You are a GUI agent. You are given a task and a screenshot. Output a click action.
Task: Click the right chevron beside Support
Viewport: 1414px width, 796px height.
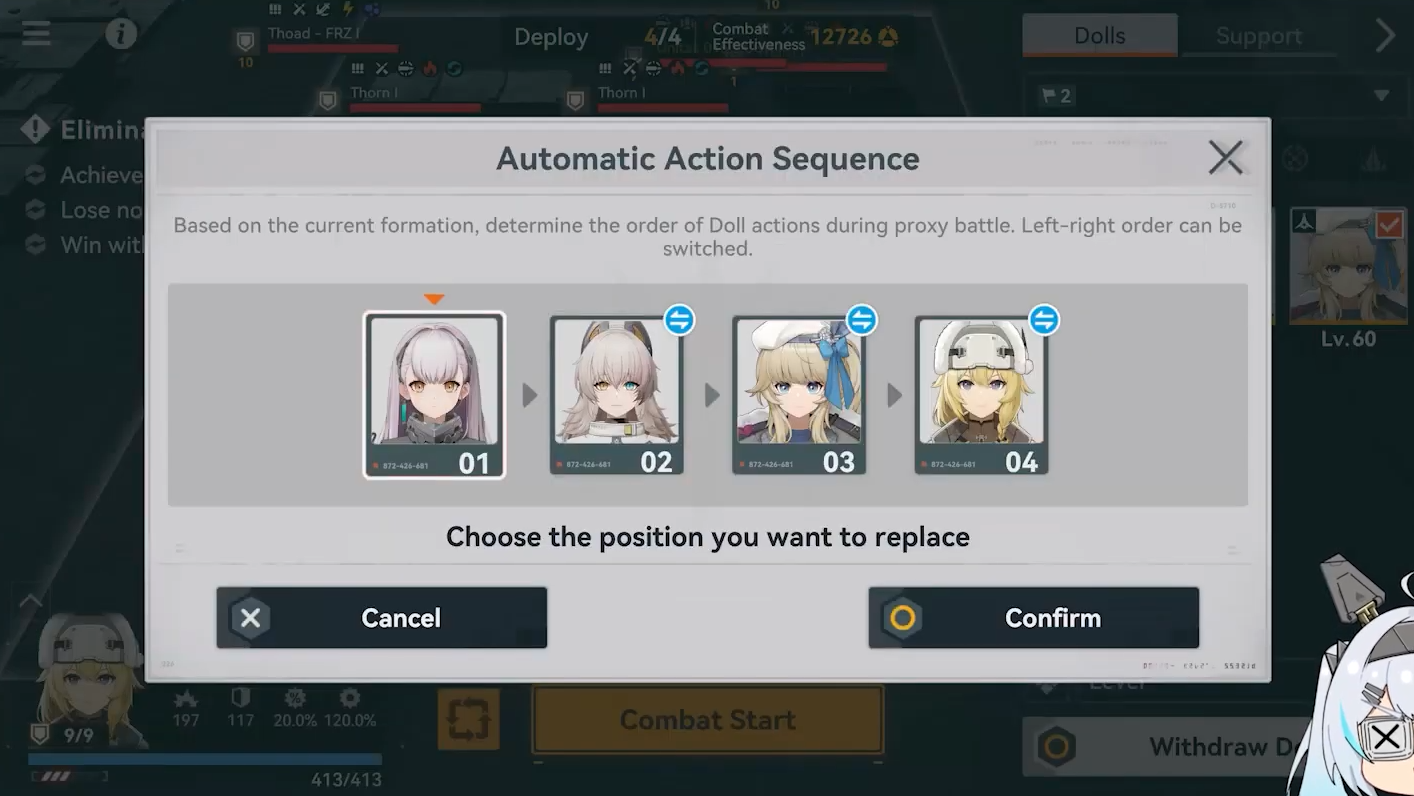(x=1385, y=36)
